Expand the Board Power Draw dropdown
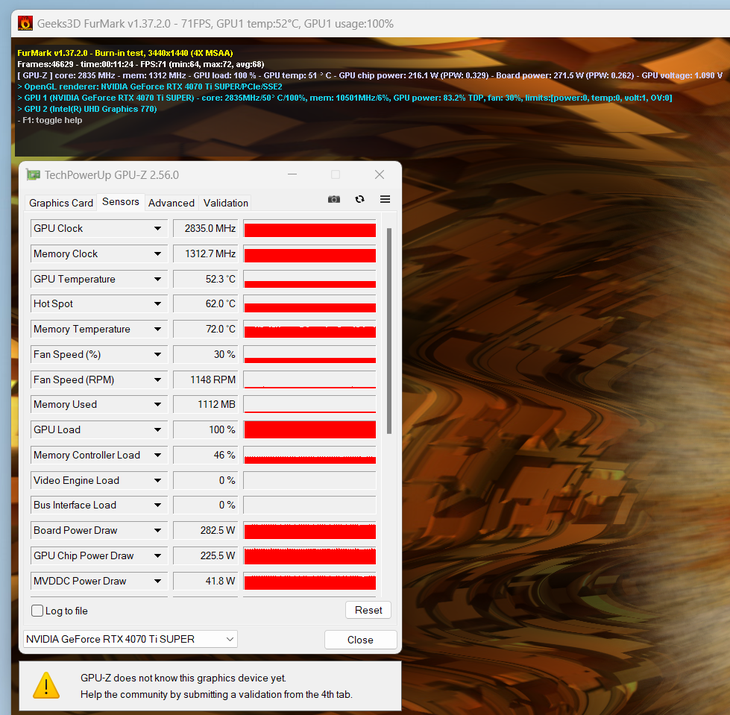This screenshot has height=715, width=730. (x=158, y=531)
